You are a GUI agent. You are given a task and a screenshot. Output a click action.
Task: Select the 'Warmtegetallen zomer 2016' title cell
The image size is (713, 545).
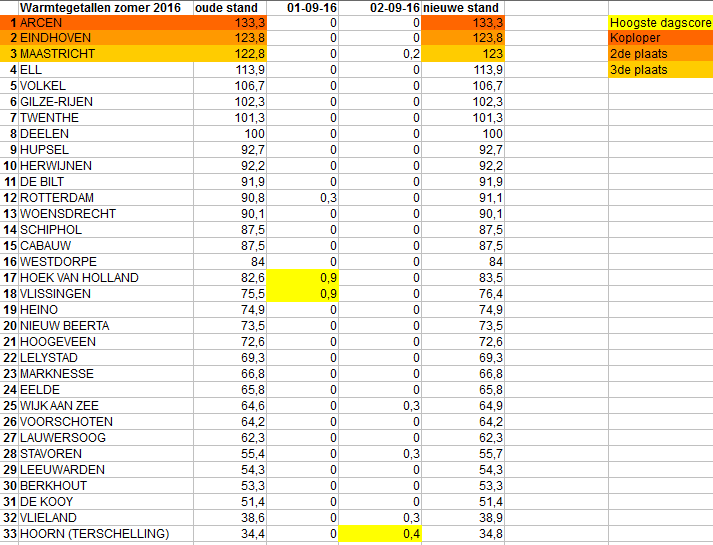point(106,8)
